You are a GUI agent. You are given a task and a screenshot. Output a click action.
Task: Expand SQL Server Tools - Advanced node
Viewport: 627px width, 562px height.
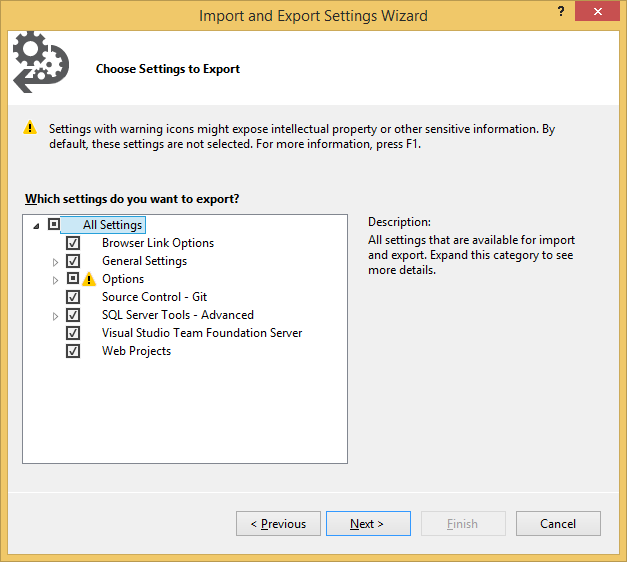[x=56, y=316]
